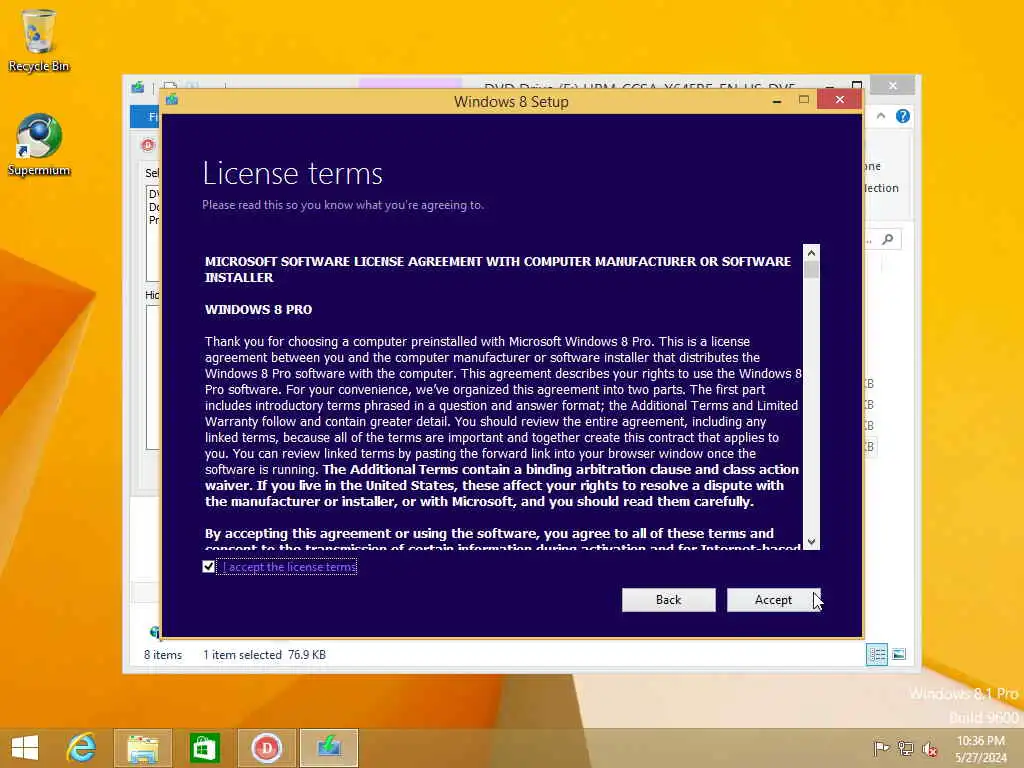
Task: Click the license text scrollbar up arrow
Action: point(811,253)
